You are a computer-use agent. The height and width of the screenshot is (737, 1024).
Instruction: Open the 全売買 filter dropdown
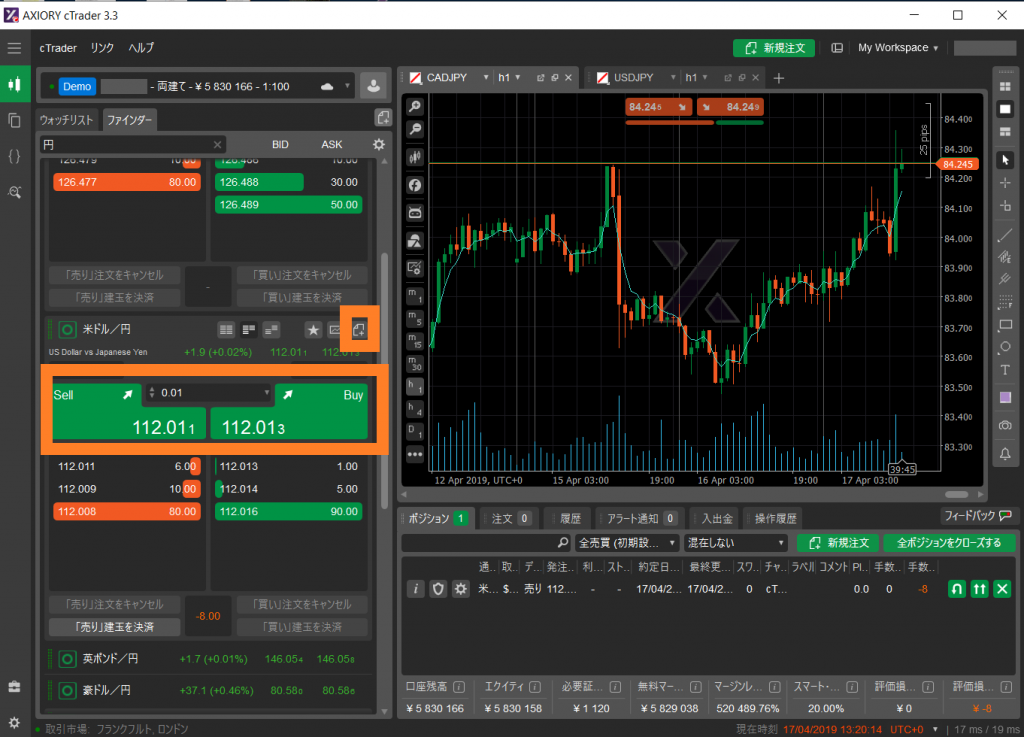click(627, 542)
